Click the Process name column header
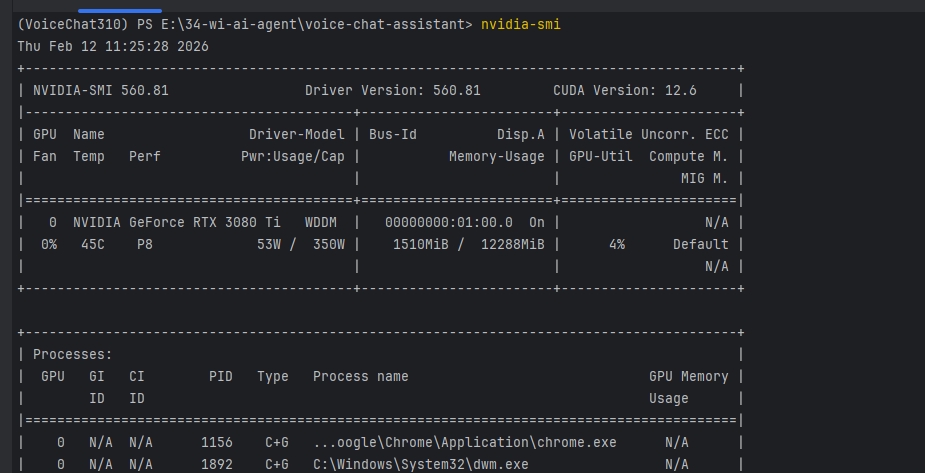925x473 pixels. pyautogui.click(x=360, y=377)
